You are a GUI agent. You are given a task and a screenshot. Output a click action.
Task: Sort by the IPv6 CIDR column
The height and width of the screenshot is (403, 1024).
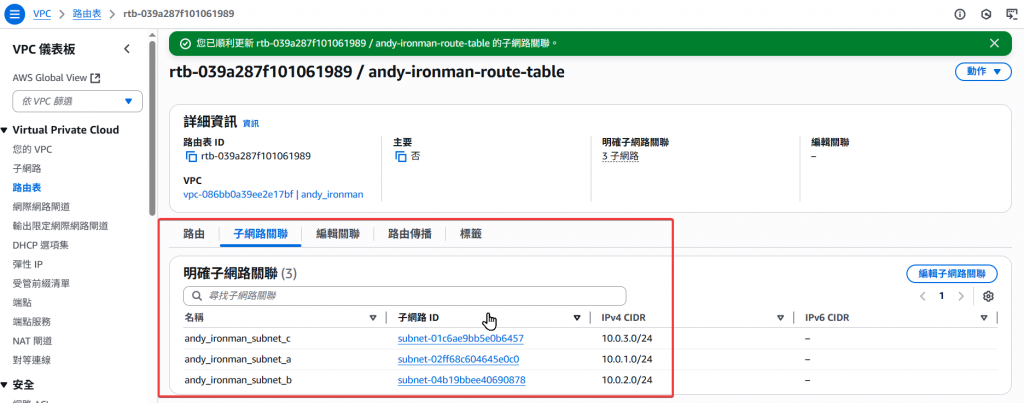click(x=984, y=318)
